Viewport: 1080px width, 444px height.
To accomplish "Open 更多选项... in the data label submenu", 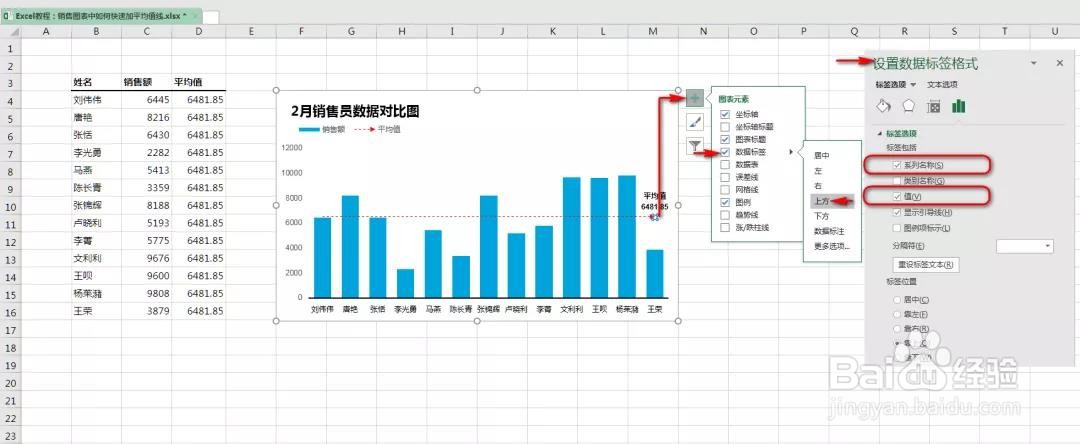I will (x=832, y=246).
